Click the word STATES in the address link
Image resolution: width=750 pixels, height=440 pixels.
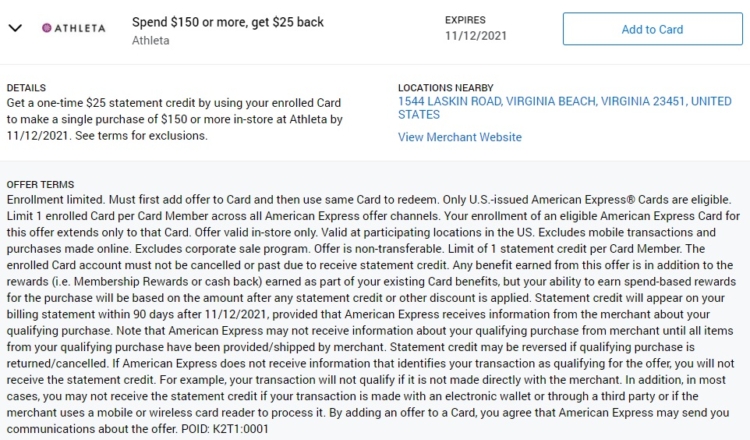(x=419, y=115)
